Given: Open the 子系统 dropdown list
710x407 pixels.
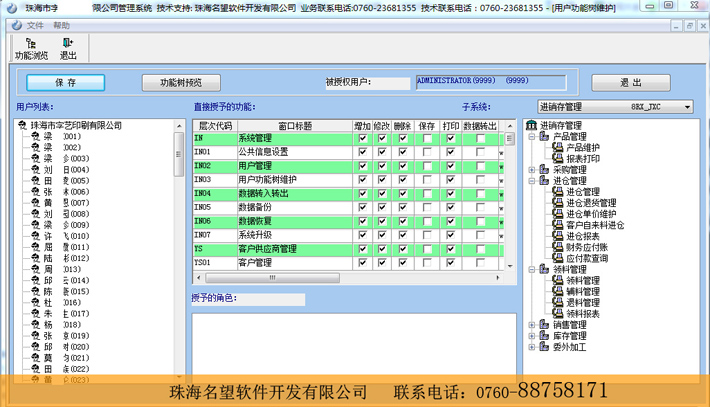Looking at the screenshot, I should [x=687, y=107].
